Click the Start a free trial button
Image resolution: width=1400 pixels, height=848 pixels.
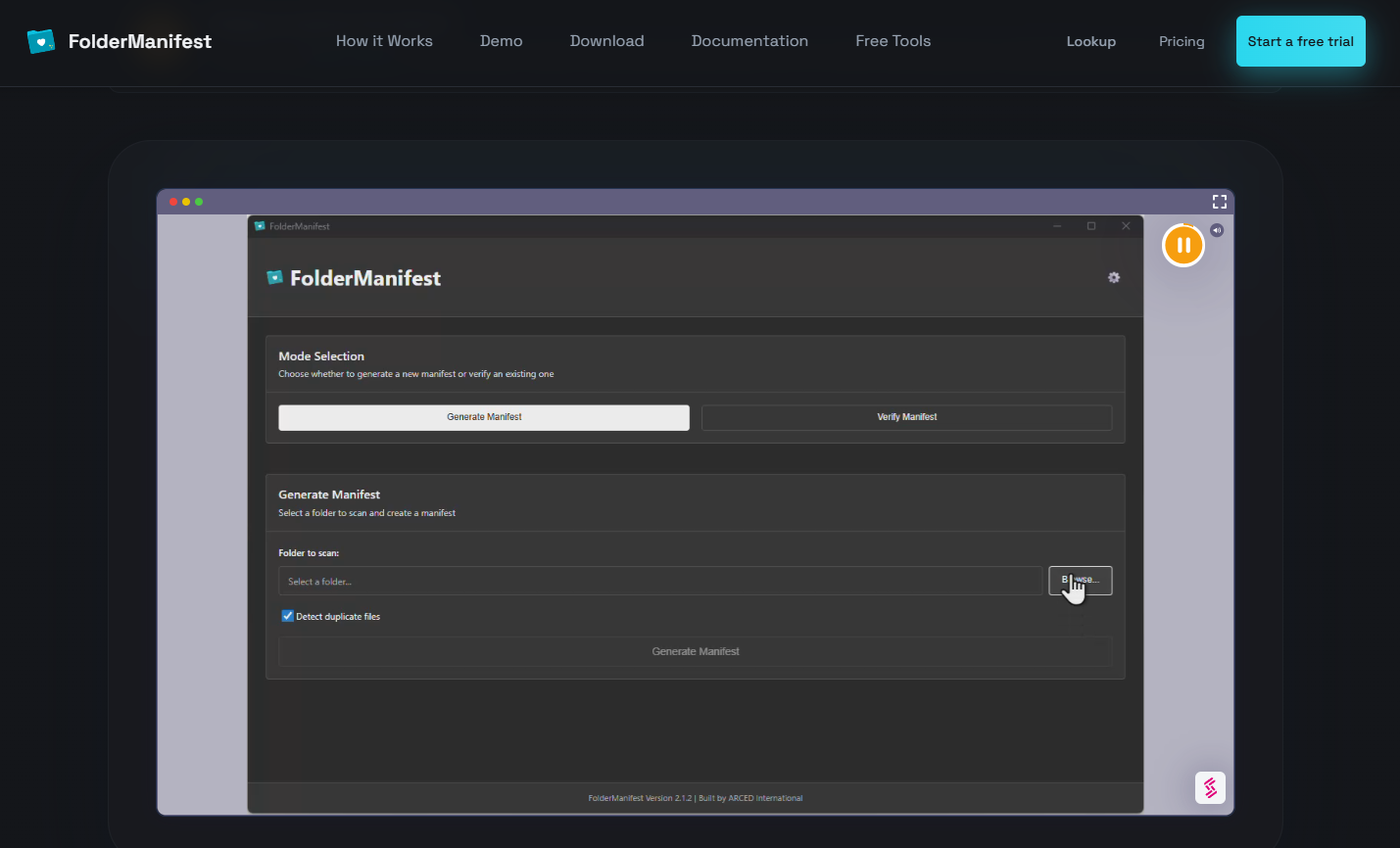coord(1300,41)
